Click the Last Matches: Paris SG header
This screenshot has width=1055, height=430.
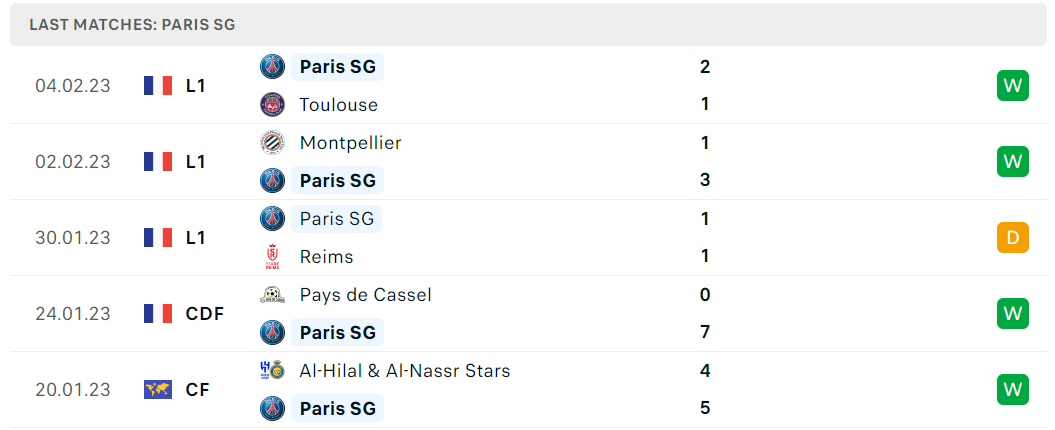[x=528, y=25]
